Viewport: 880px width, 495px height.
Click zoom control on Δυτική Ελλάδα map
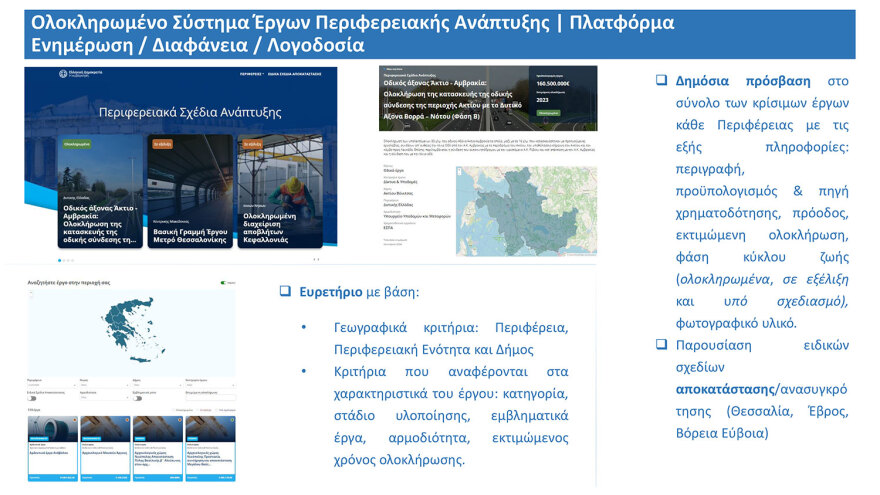click(x=460, y=172)
